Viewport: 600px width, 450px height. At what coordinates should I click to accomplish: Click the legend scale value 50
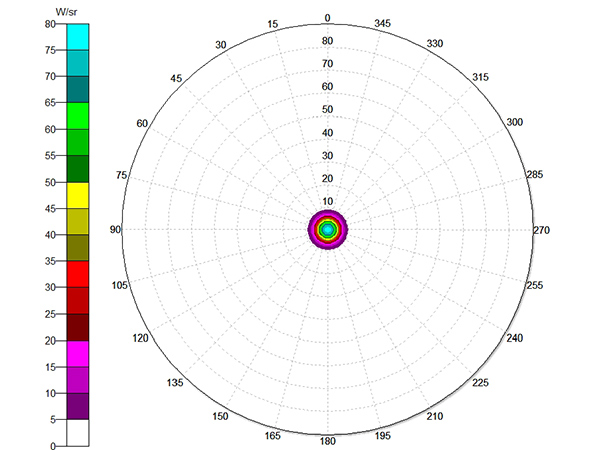tap(50, 182)
